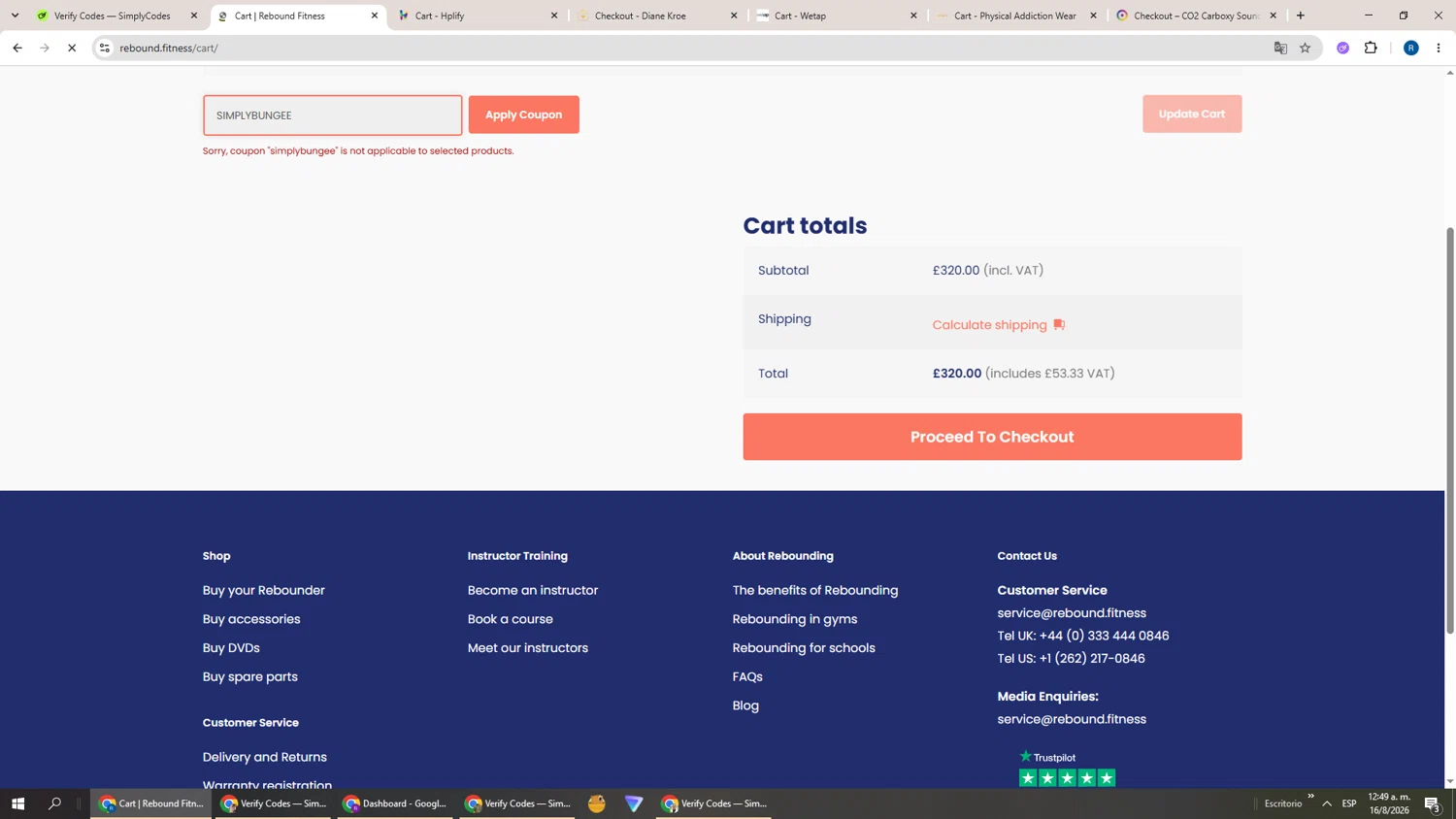Open the FAQs footer link
This screenshot has width=1456, height=819.
click(747, 677)
